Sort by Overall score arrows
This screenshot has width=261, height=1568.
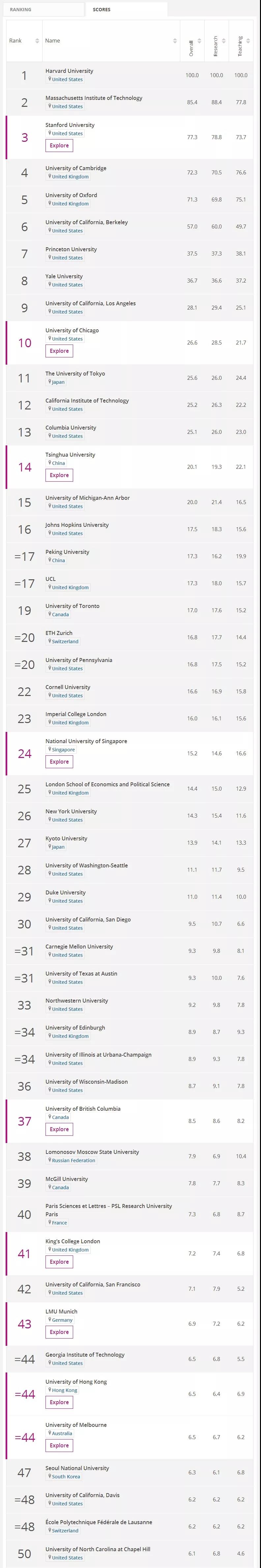200,41
